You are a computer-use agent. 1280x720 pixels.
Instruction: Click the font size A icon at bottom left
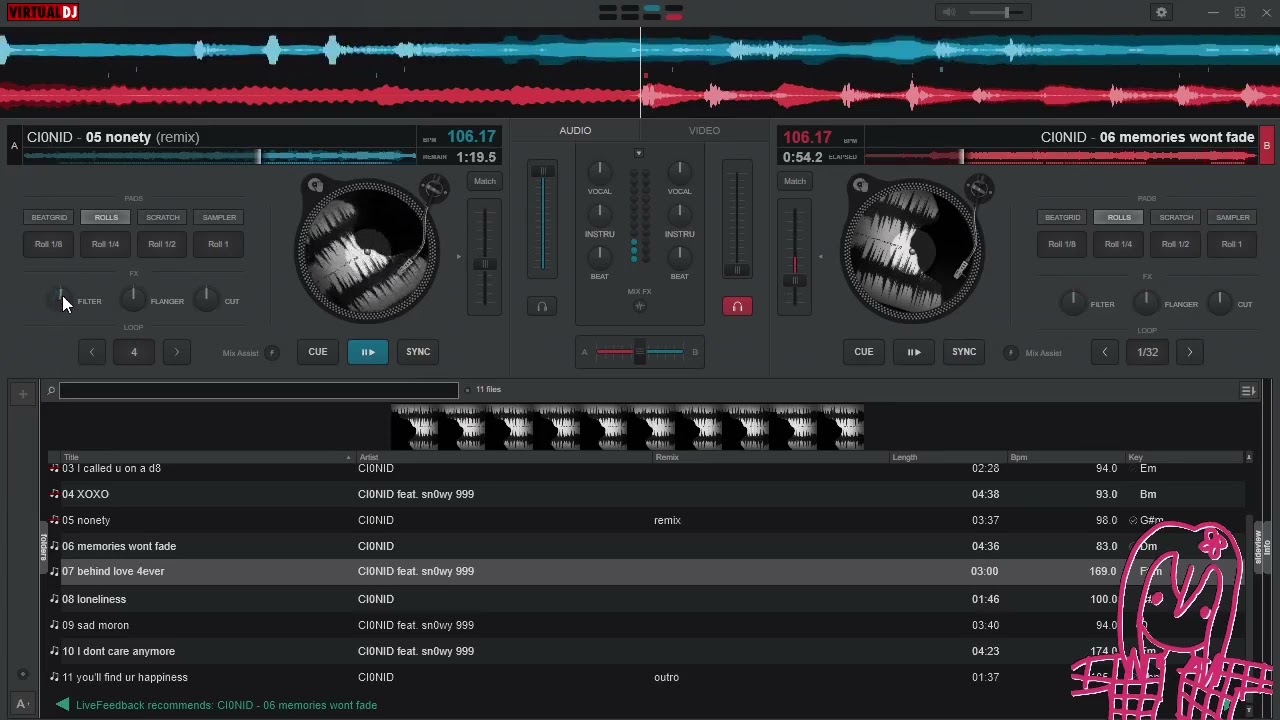22,704
